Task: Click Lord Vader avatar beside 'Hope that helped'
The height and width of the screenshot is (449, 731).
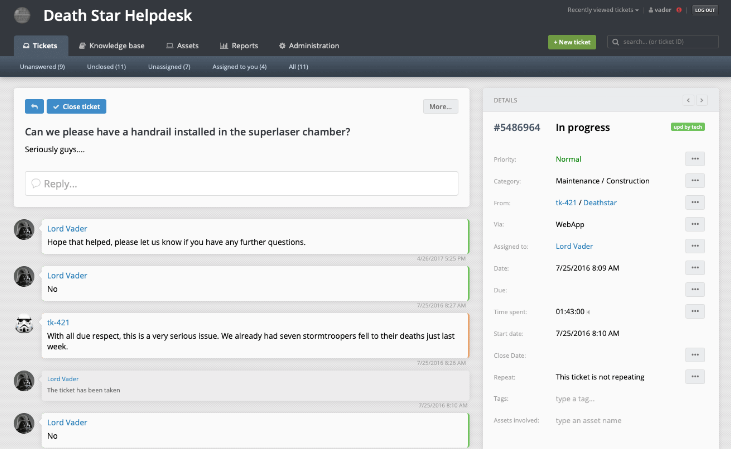Action: click(x=24, y=229)
